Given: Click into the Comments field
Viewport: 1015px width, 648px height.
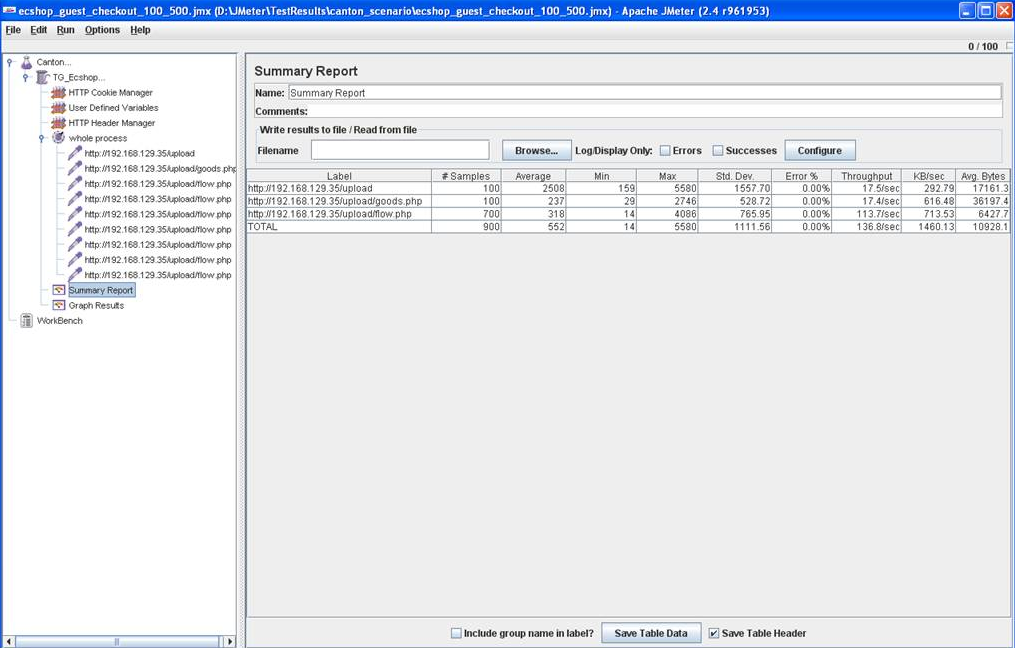Looking at the screenshot, I should point(656,111).
